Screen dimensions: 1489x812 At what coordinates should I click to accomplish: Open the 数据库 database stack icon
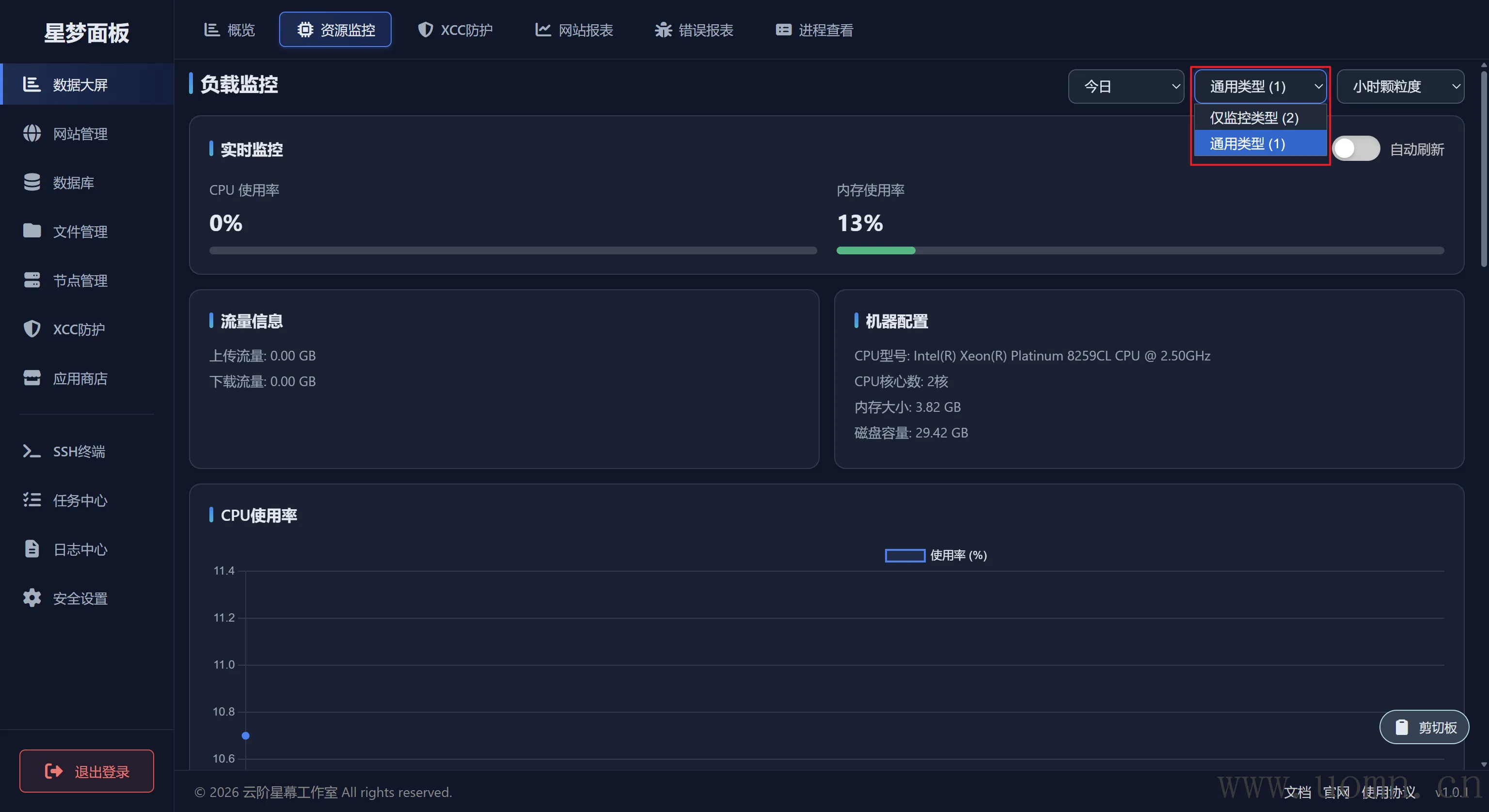[x=32, y=182]
